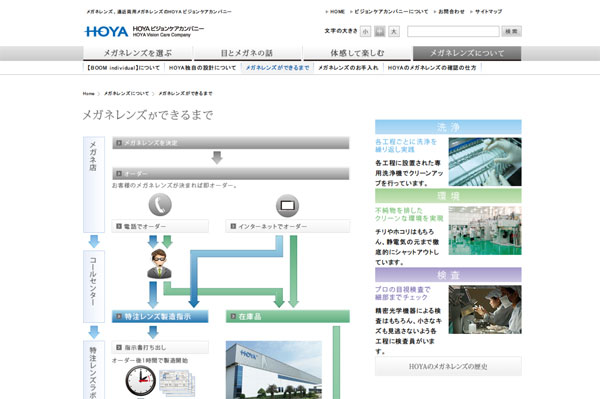Click the lens washing photo thumbnail
Image resolution: width=600 pixels, height=399 pixels.
(485, 162)
